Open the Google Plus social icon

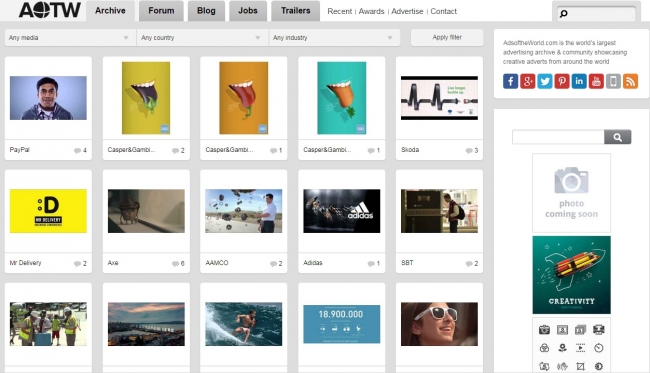coord(528,81)
